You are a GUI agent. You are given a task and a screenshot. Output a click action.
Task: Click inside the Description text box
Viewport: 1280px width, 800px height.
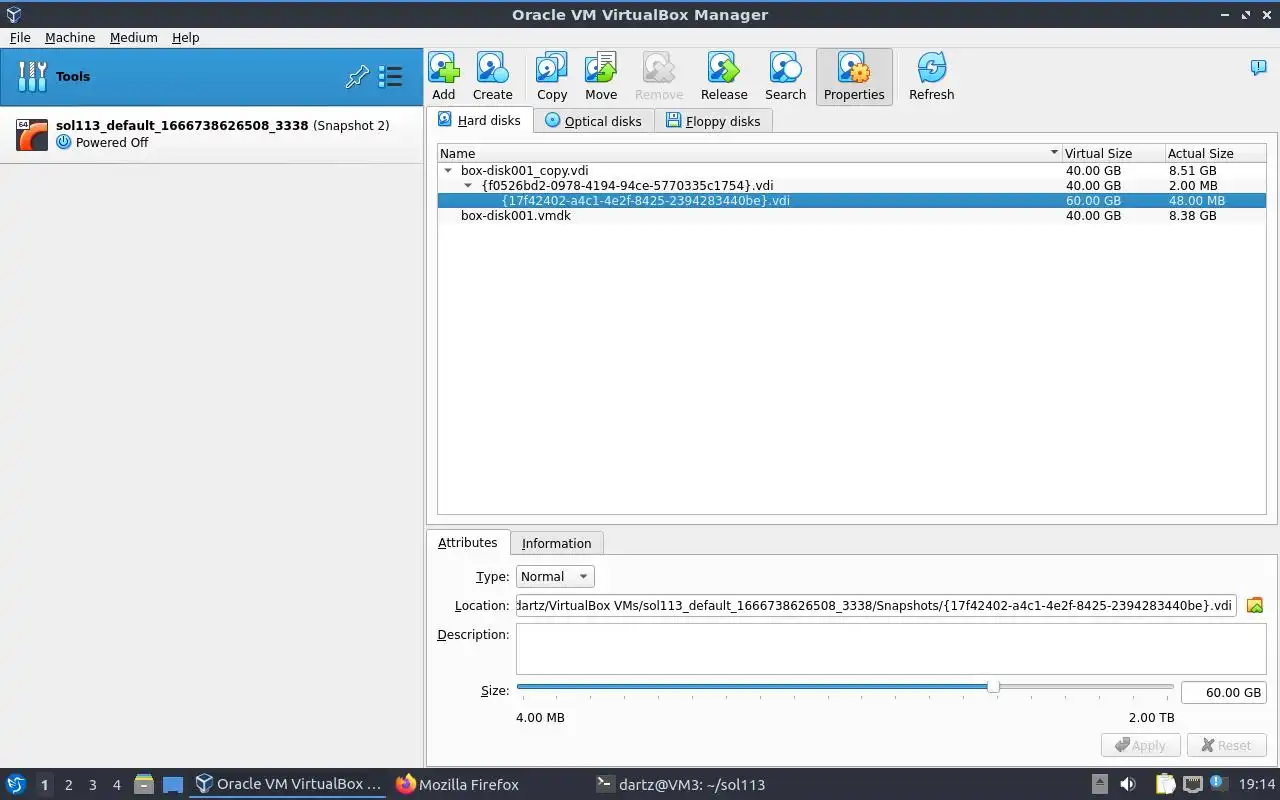tap(891, 648)
